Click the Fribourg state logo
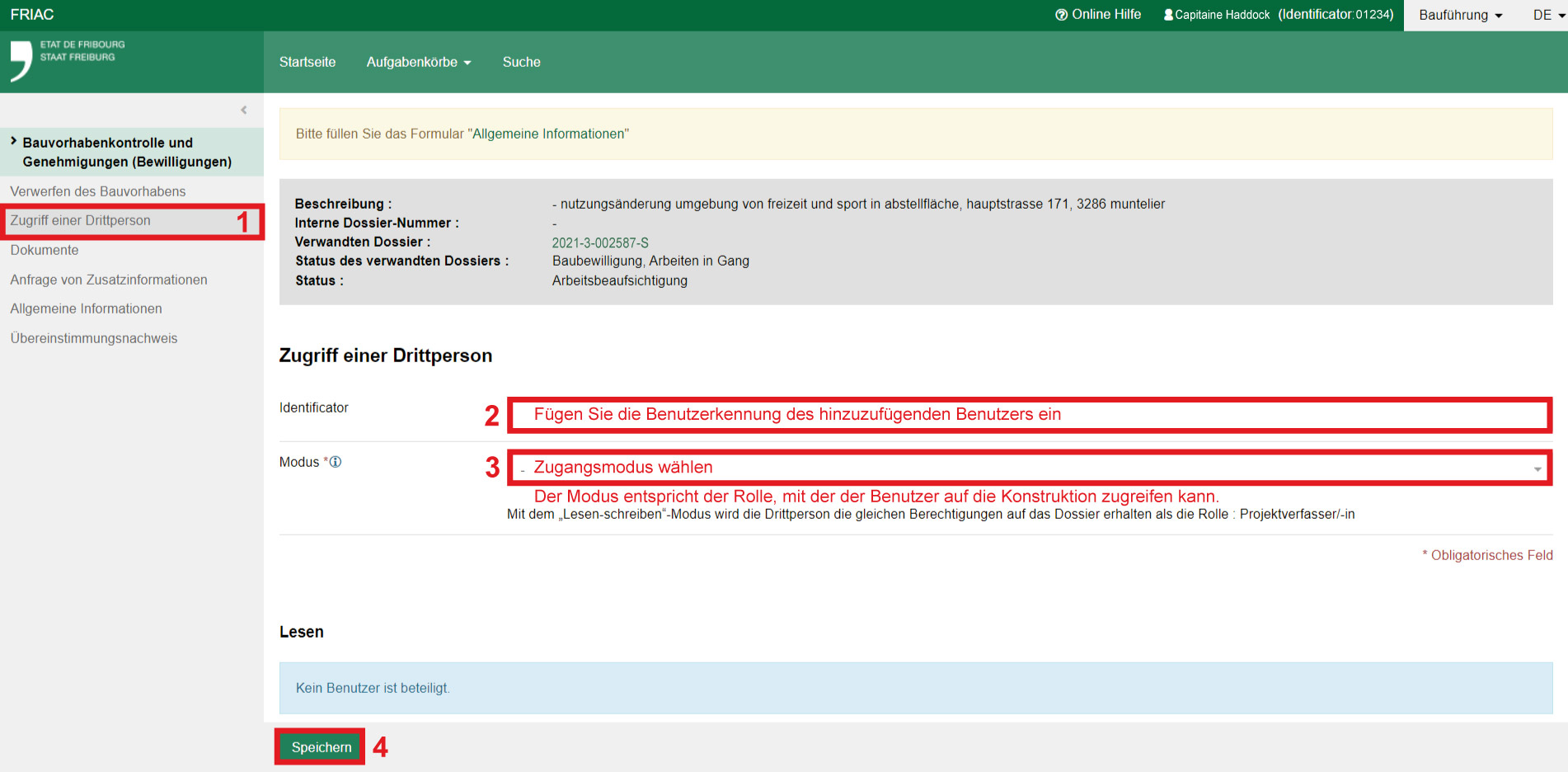 [x=66, y=59]
